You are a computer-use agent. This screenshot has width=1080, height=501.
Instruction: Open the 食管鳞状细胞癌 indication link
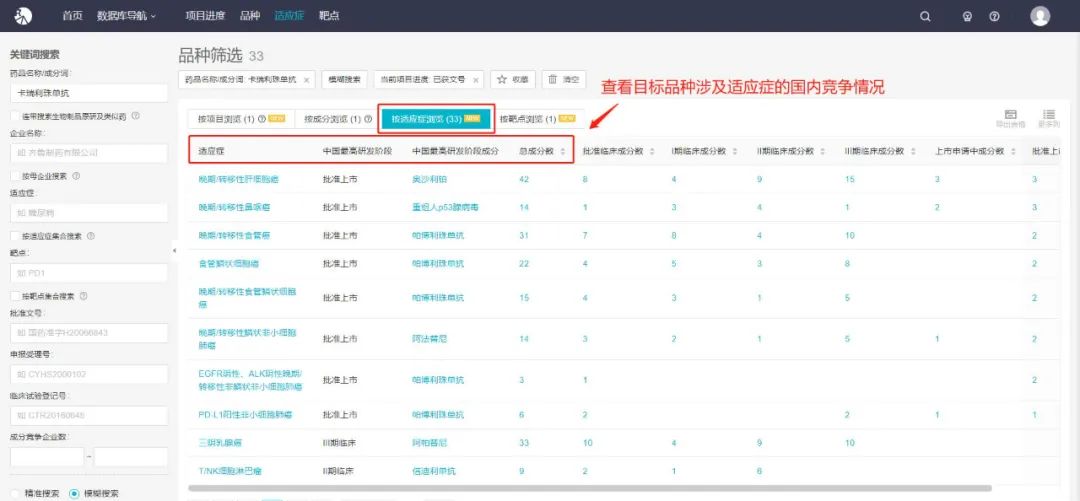(x=229, y=263)
